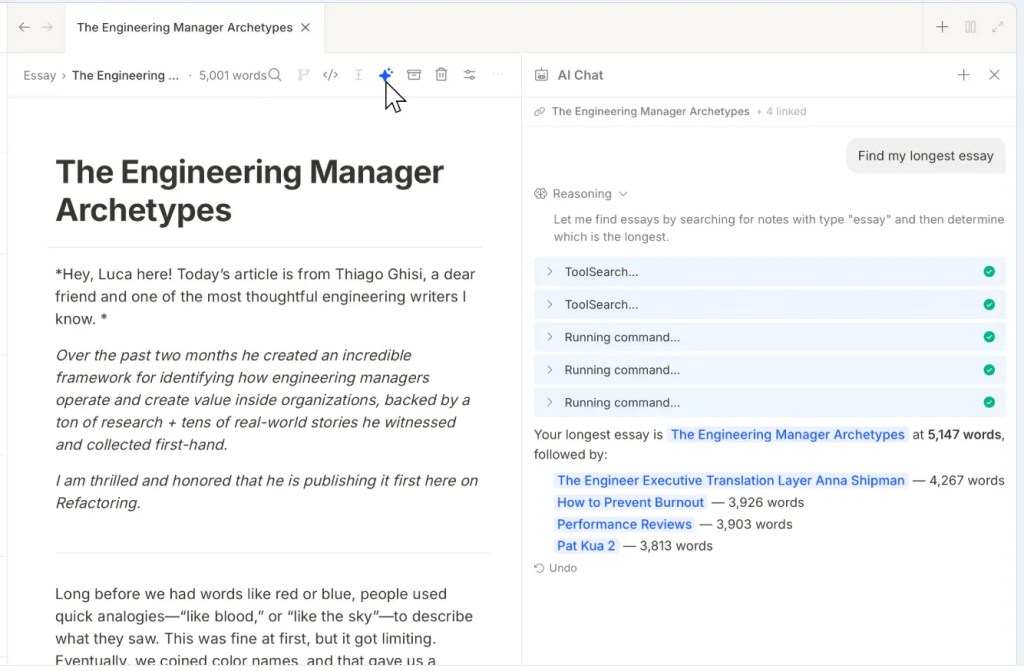Screen dimensions: 1024x671
Task: Close the AI Chat panel
Action: pyautogui.click(x=994, y=75)
